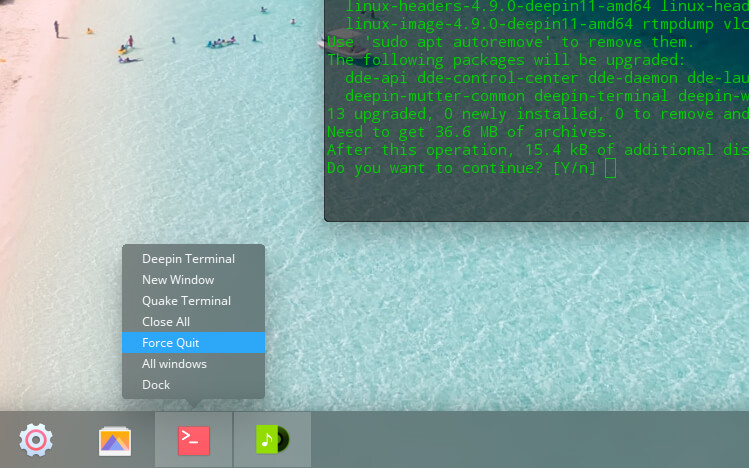Click 'The following packages will be upgraded:' line

(506, 60)
